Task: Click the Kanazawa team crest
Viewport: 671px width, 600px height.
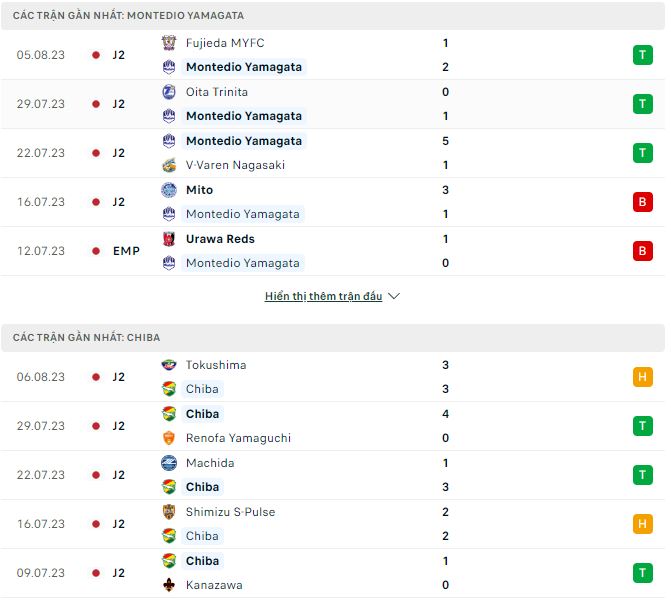Action: (168, 585)
